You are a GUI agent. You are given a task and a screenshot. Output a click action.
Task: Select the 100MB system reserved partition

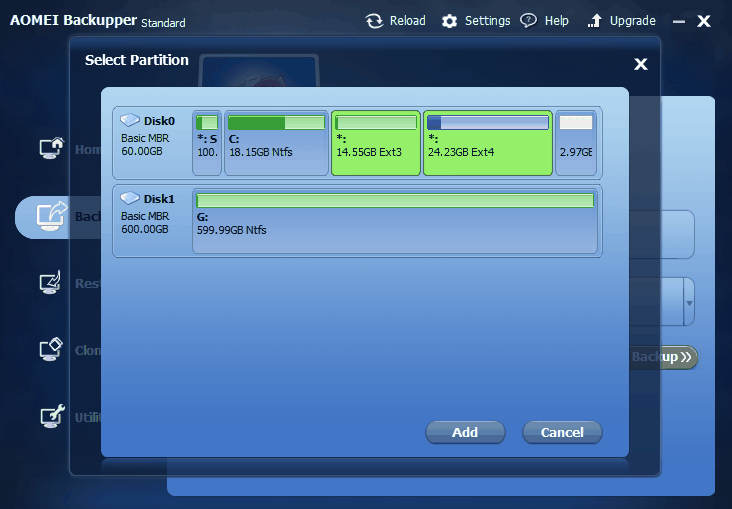click(x=207, y=143)
